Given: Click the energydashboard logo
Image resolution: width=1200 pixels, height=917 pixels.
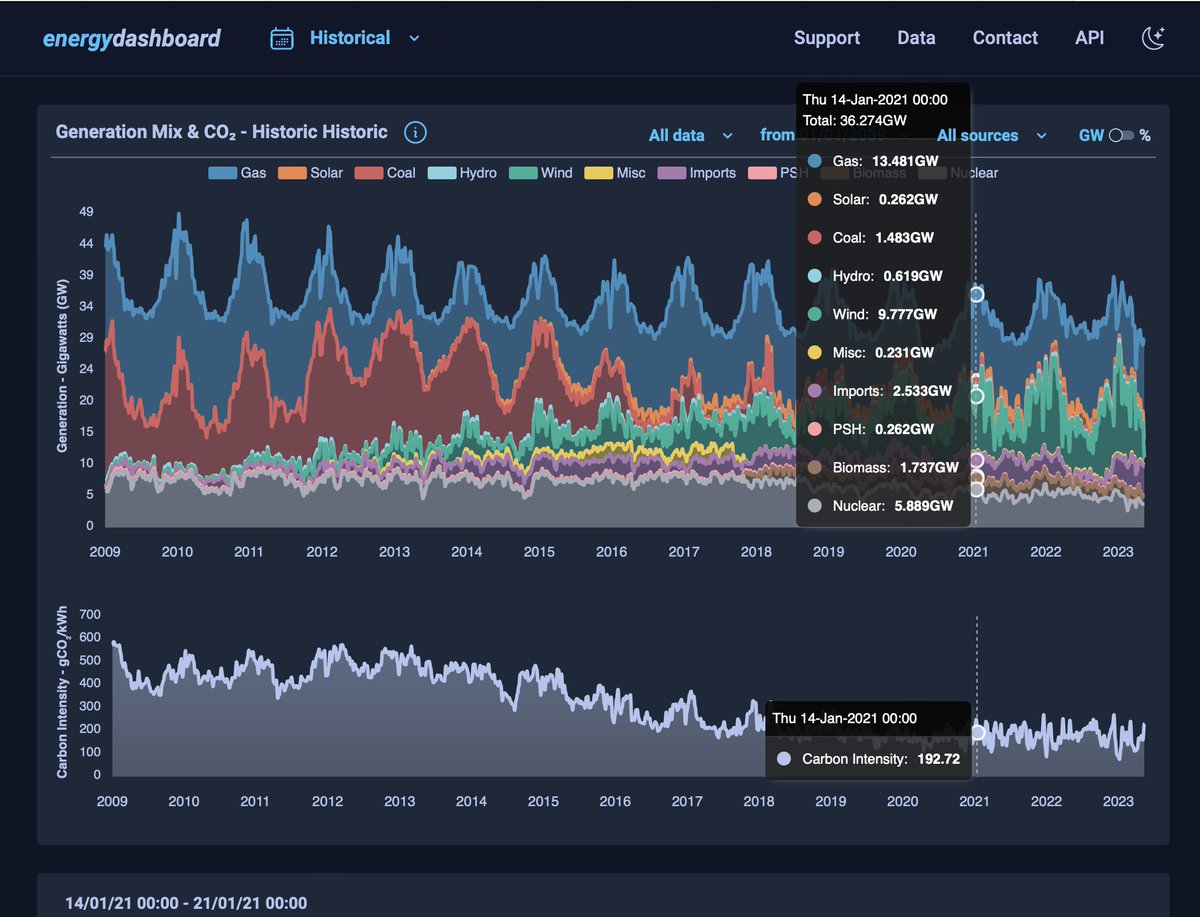Looking at the screenshot, I should tap(131, 38).
